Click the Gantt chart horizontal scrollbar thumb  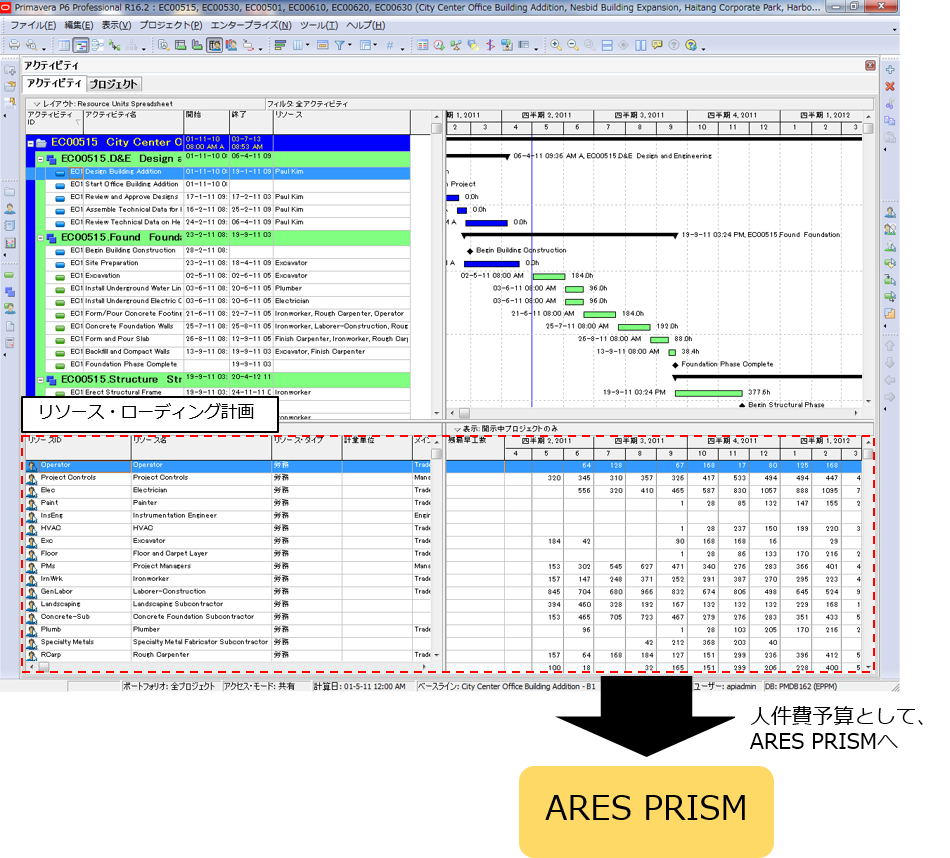tap(464, 413)
